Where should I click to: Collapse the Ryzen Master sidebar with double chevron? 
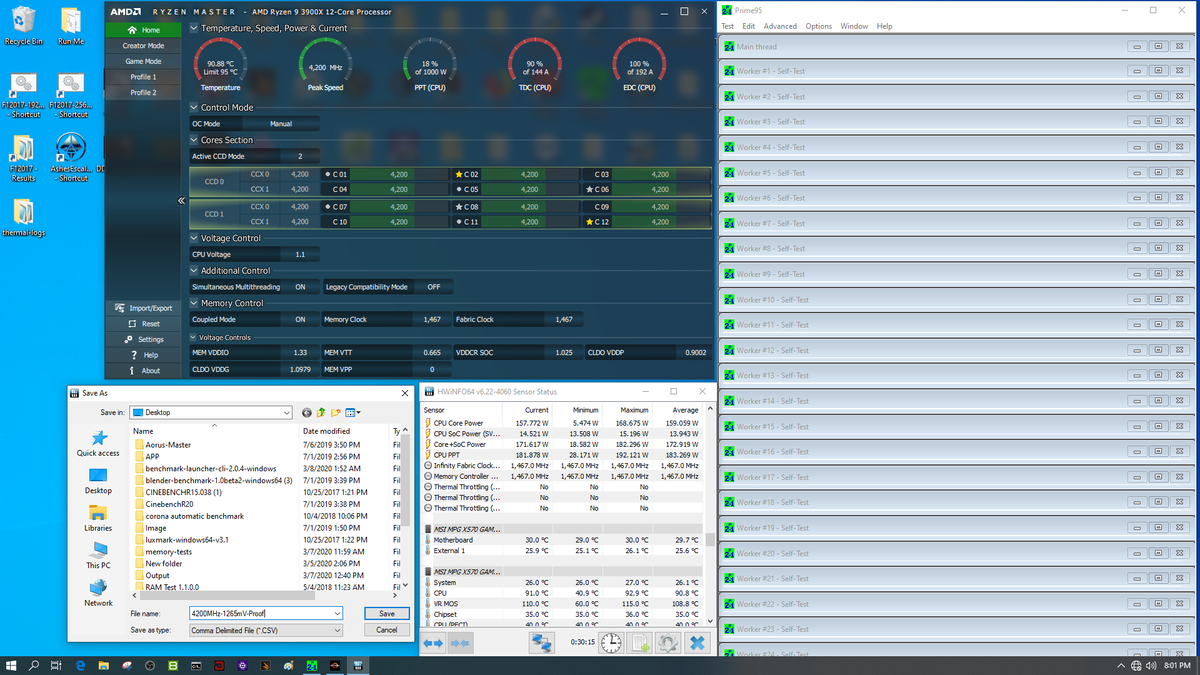[x=182, y=201]
